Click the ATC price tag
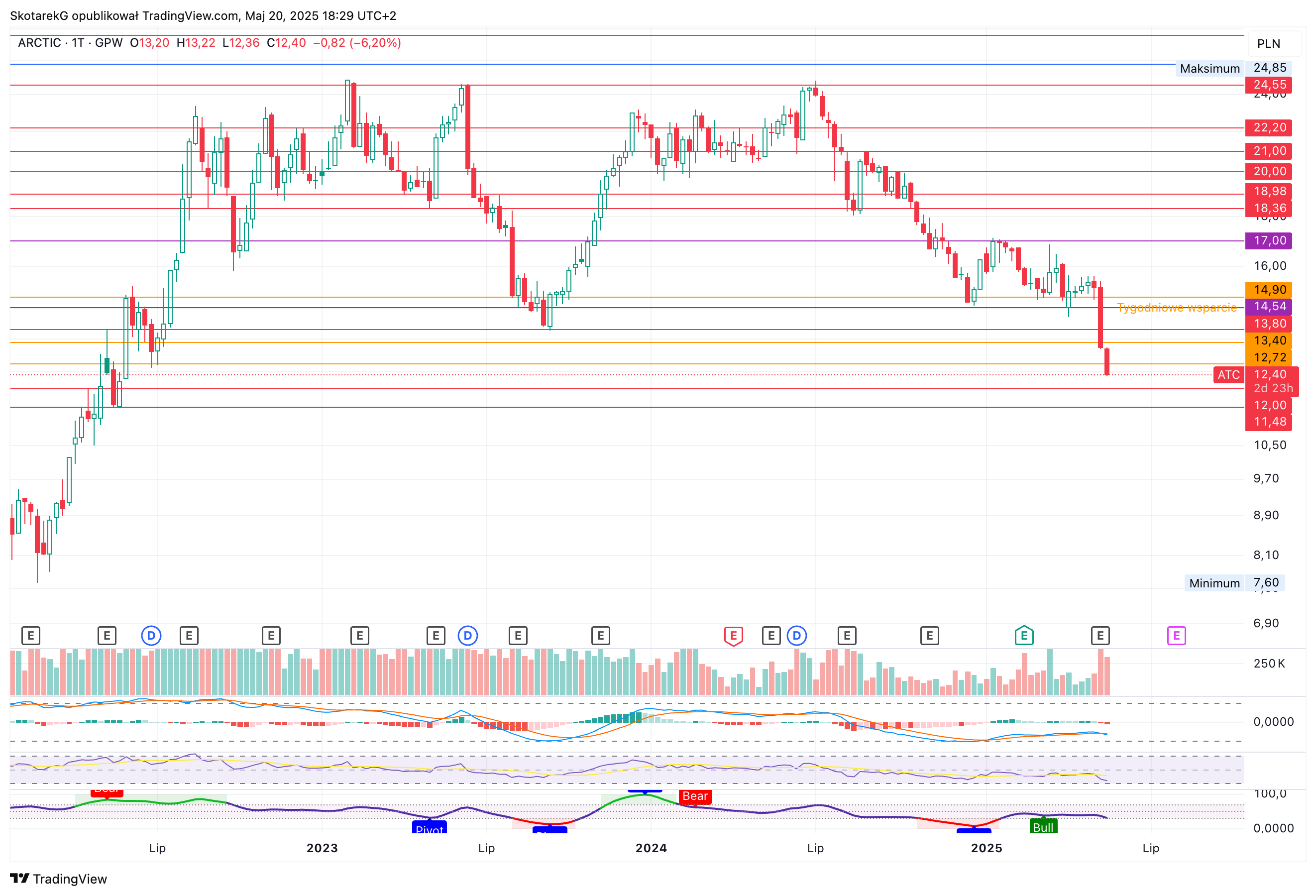The width and height of the screenshot is (1316, 896). [x=1228, y=375]
